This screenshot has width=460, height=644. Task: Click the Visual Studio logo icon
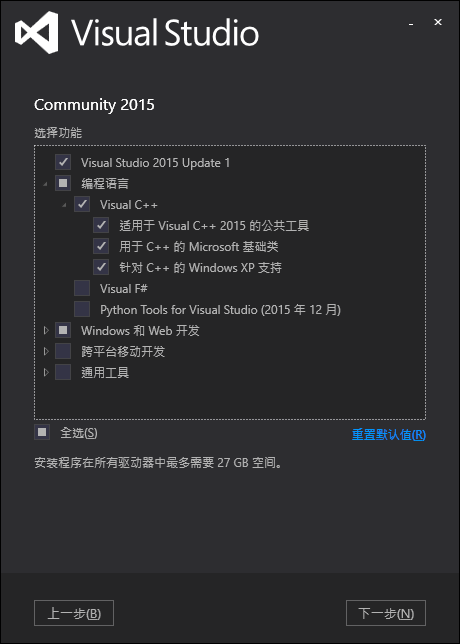[37, 32]
